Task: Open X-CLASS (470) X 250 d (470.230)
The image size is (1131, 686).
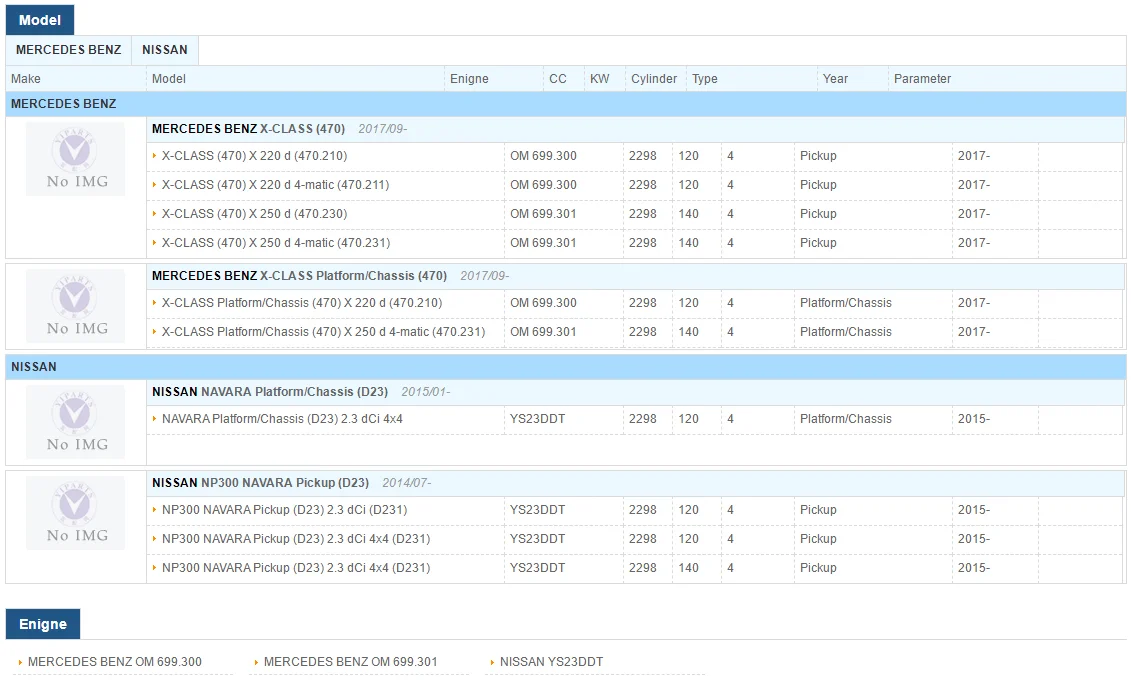Action: 254,214
